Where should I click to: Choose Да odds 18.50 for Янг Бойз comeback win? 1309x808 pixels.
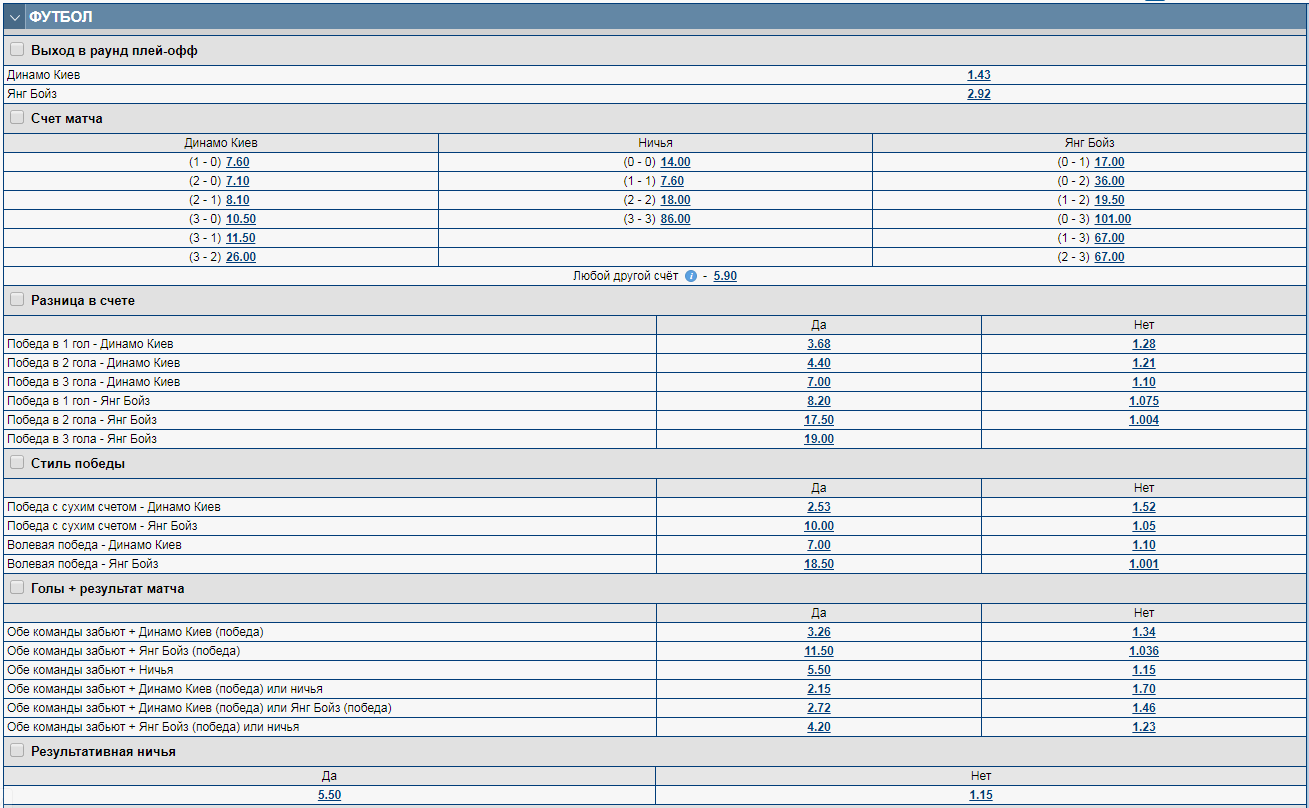(818, 564)
